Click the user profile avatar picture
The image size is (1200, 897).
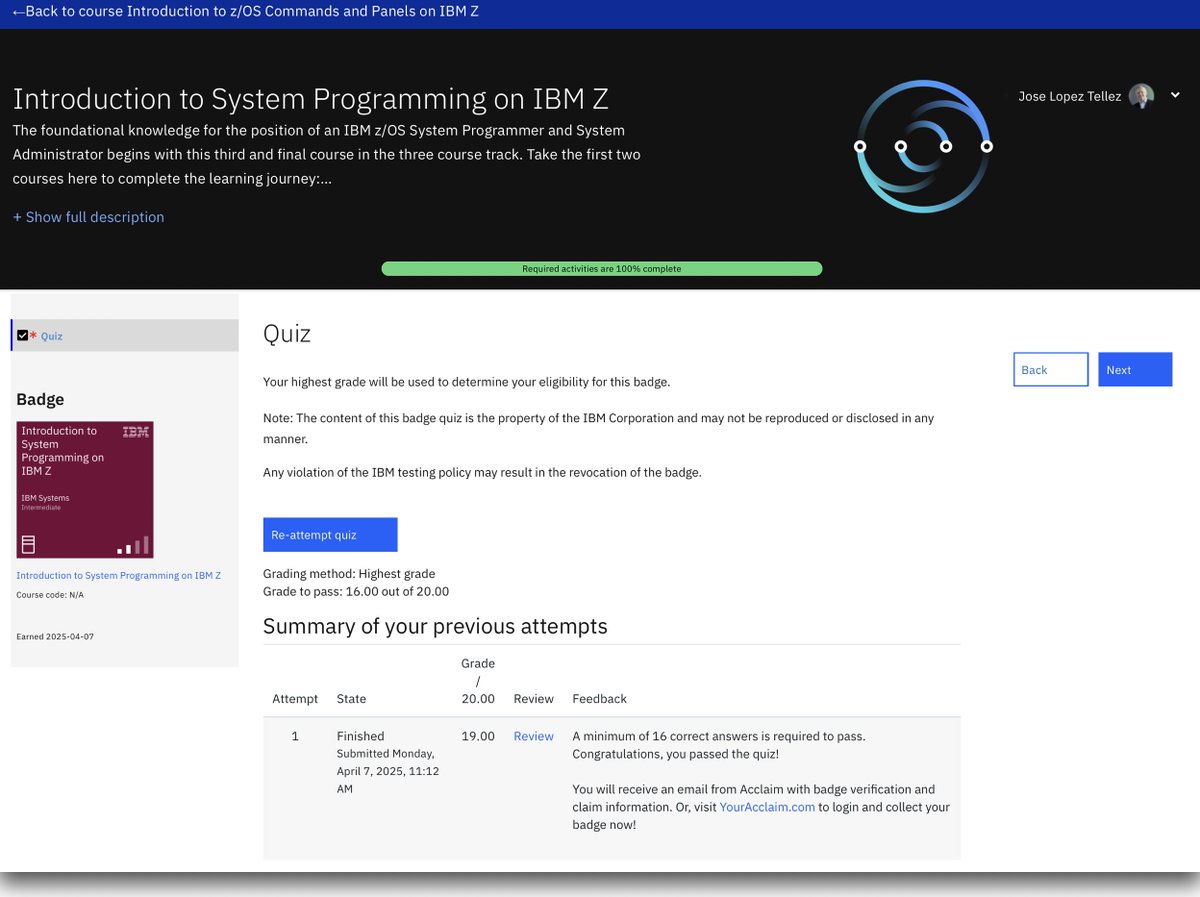pos(1141,96)
